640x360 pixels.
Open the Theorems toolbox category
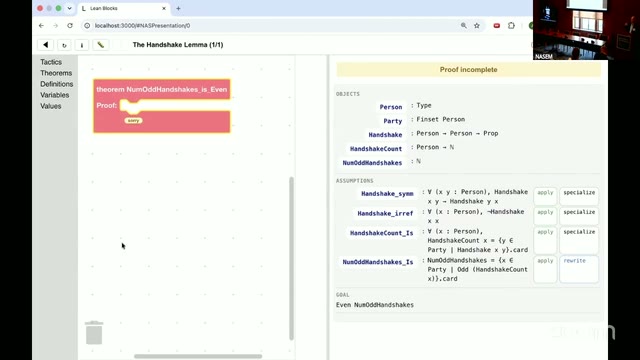56,73
